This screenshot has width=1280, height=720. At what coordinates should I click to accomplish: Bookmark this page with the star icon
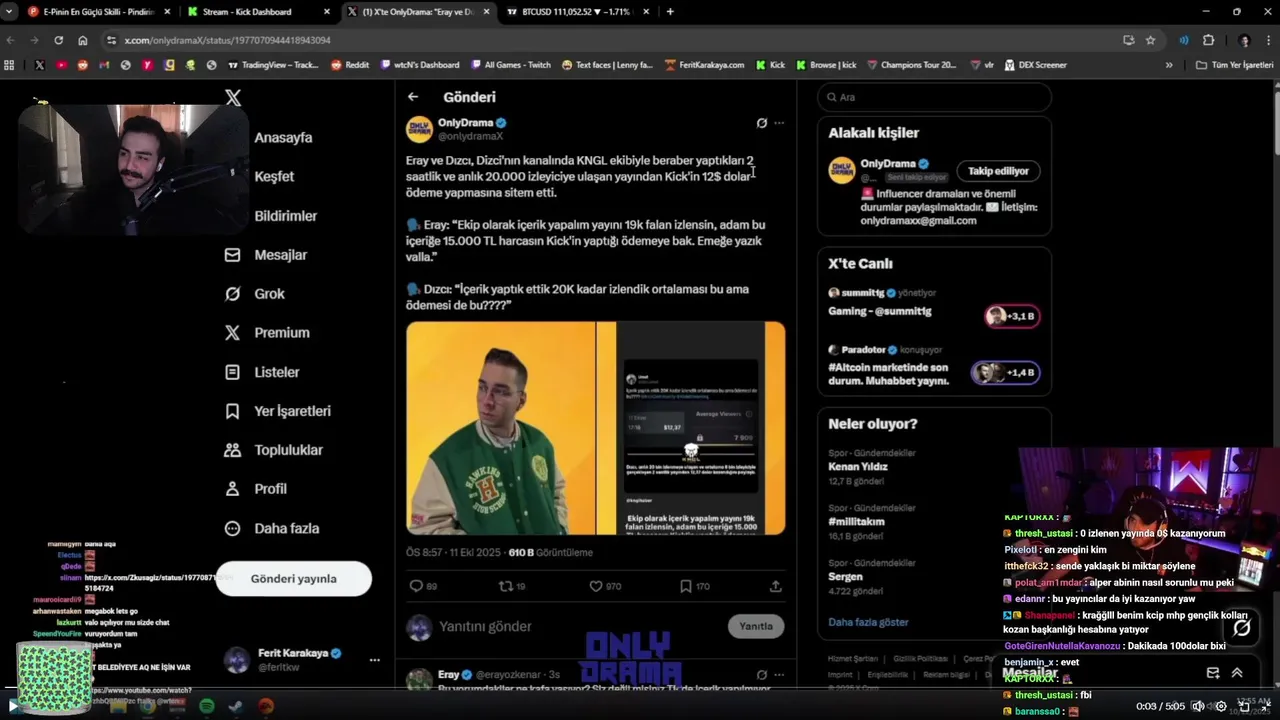(1150, 40)
